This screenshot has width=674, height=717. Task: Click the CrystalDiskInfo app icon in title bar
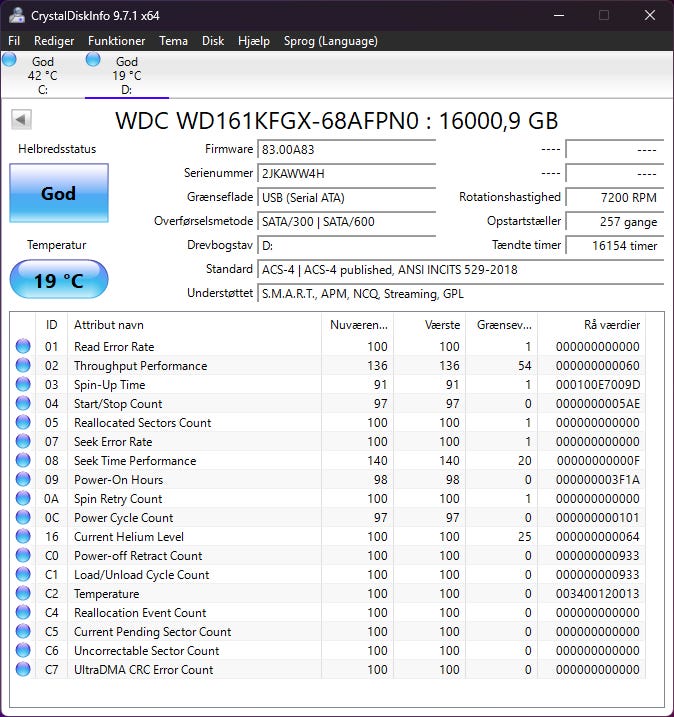coord(17,15)
